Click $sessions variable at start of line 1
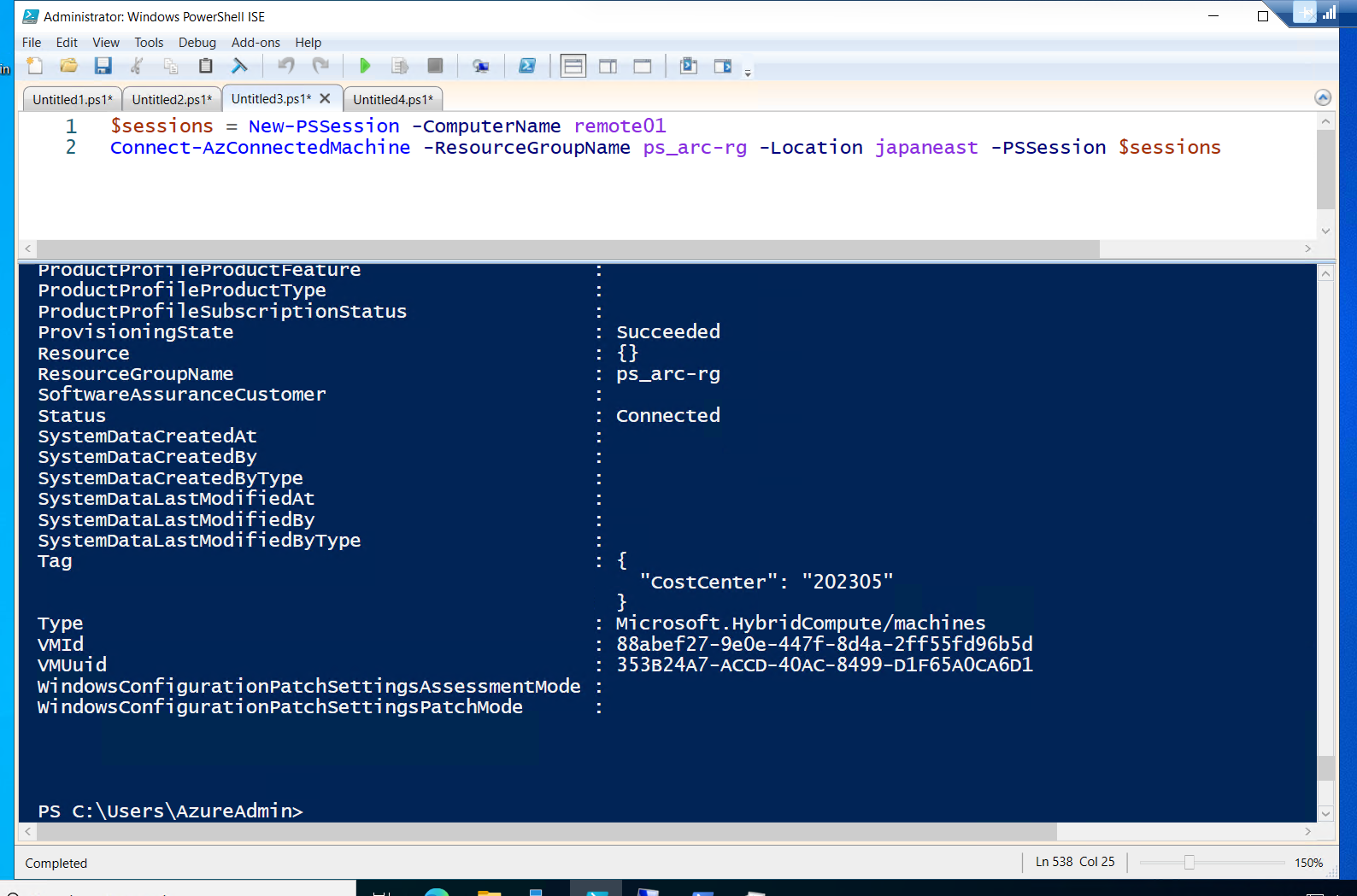The width and height of the screenshot is (1357, 896). [162, 126]
